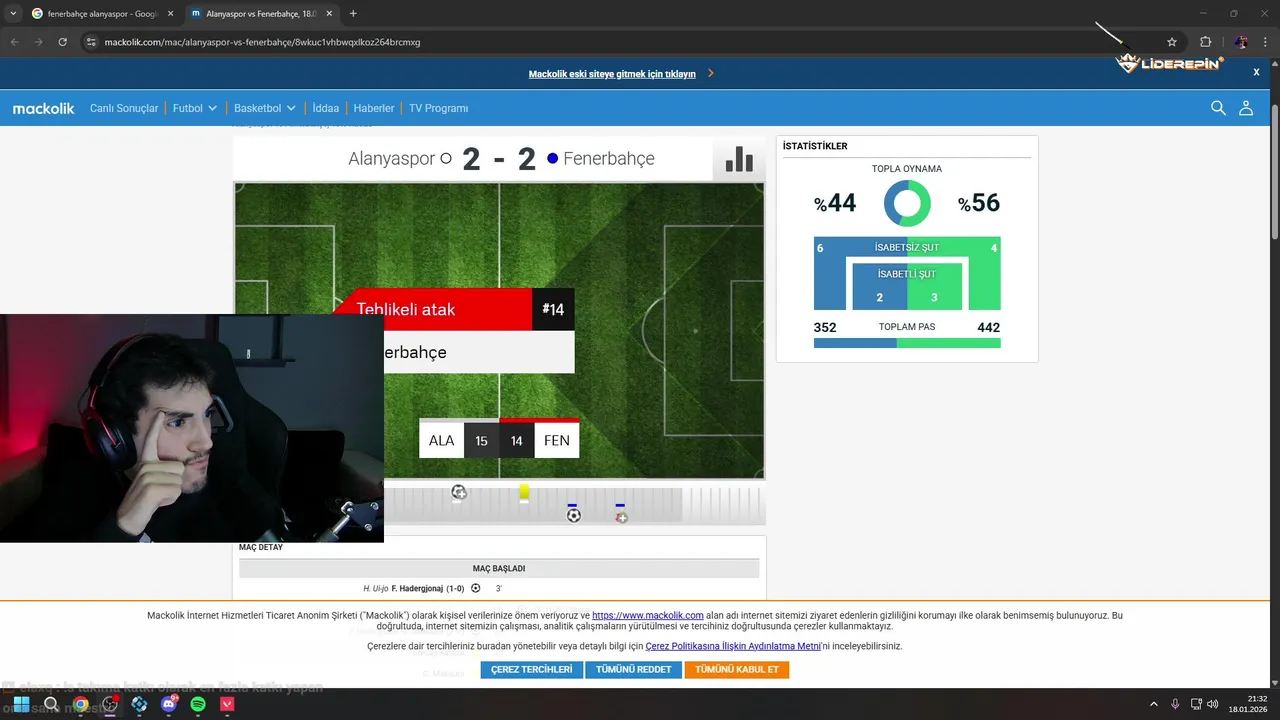The width and height of the screenshot is (1280, 720).
Task: Click the Fenerbahçe football goal marker
Action: [573, 515]
